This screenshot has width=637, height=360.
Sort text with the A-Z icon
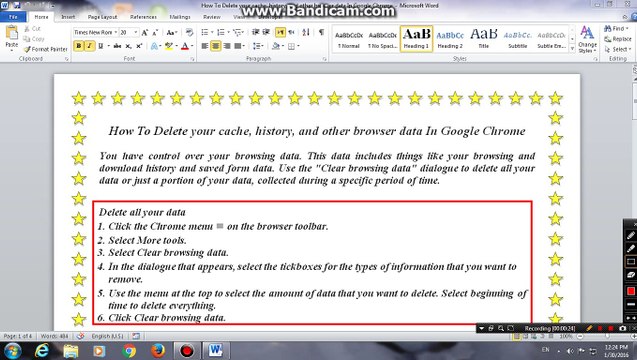pos(306,32)
